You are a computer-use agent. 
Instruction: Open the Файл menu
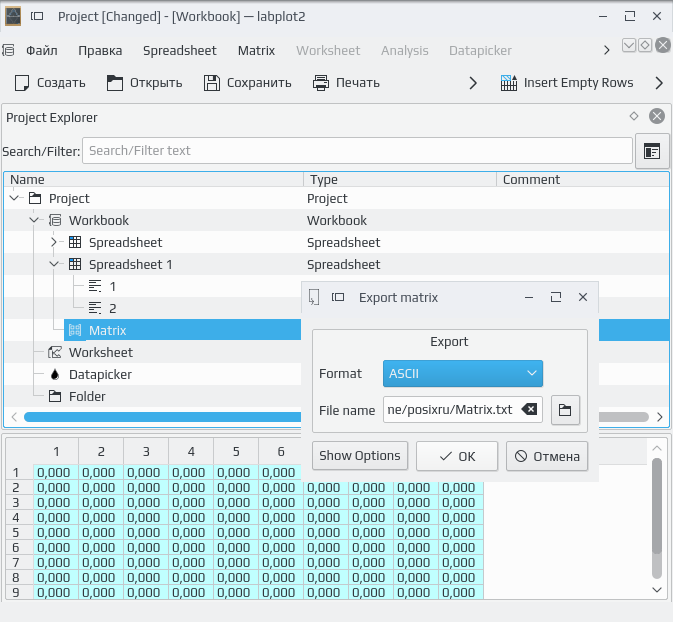point(42,51)
